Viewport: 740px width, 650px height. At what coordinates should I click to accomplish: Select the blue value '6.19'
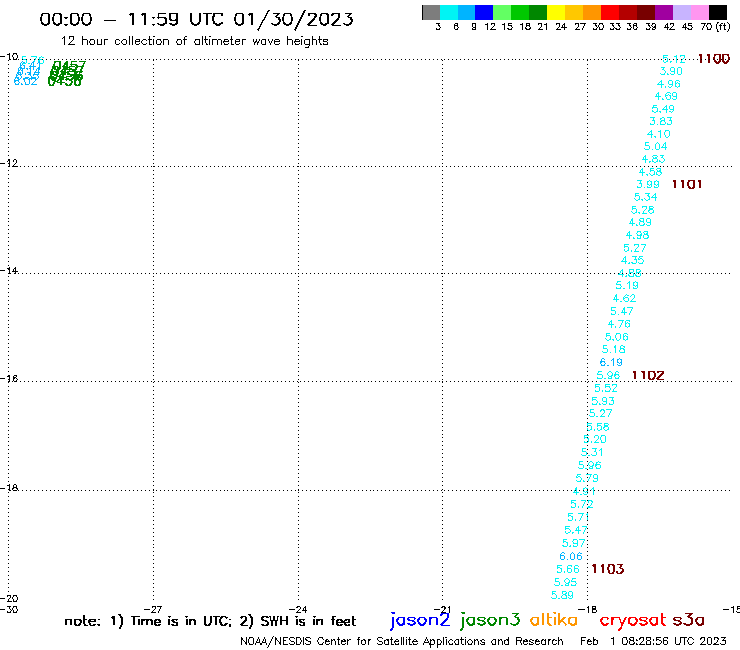pyautogui.click(x=611, y=362)
